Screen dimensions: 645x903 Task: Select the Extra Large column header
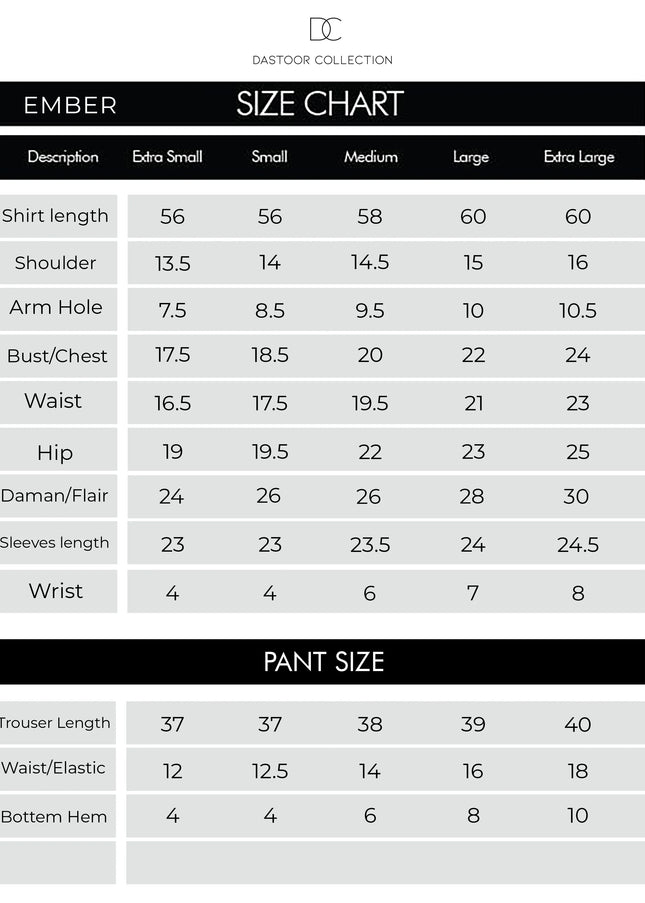(579, 157)
